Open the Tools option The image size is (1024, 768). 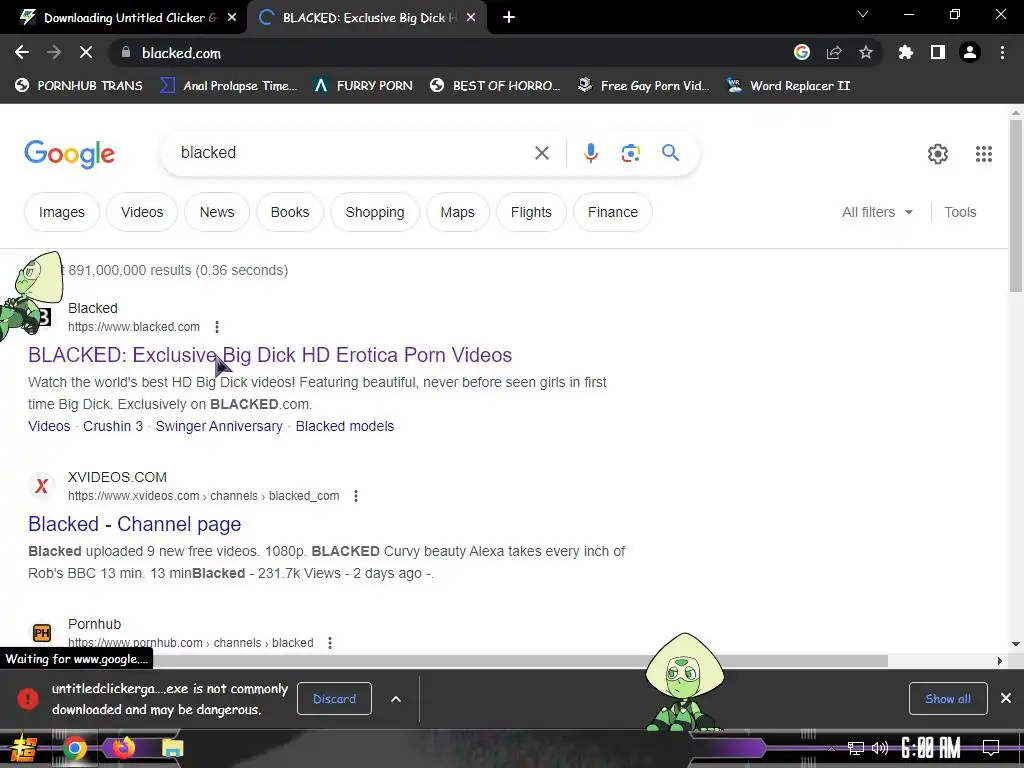pyautogui.click(x=960, y=212)
